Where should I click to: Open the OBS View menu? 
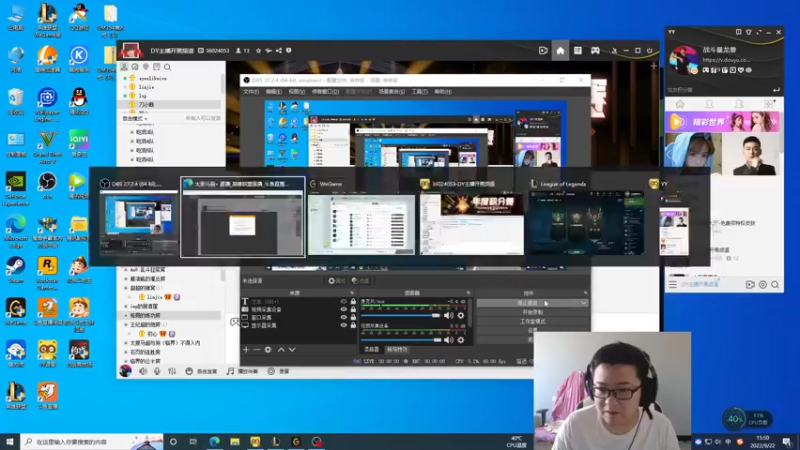point(296,92)
